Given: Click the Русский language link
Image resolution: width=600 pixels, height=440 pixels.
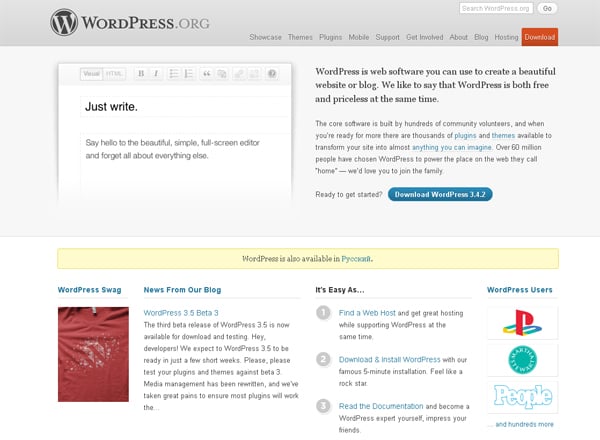Looking at the screenshot, I should tap(356, 259).
